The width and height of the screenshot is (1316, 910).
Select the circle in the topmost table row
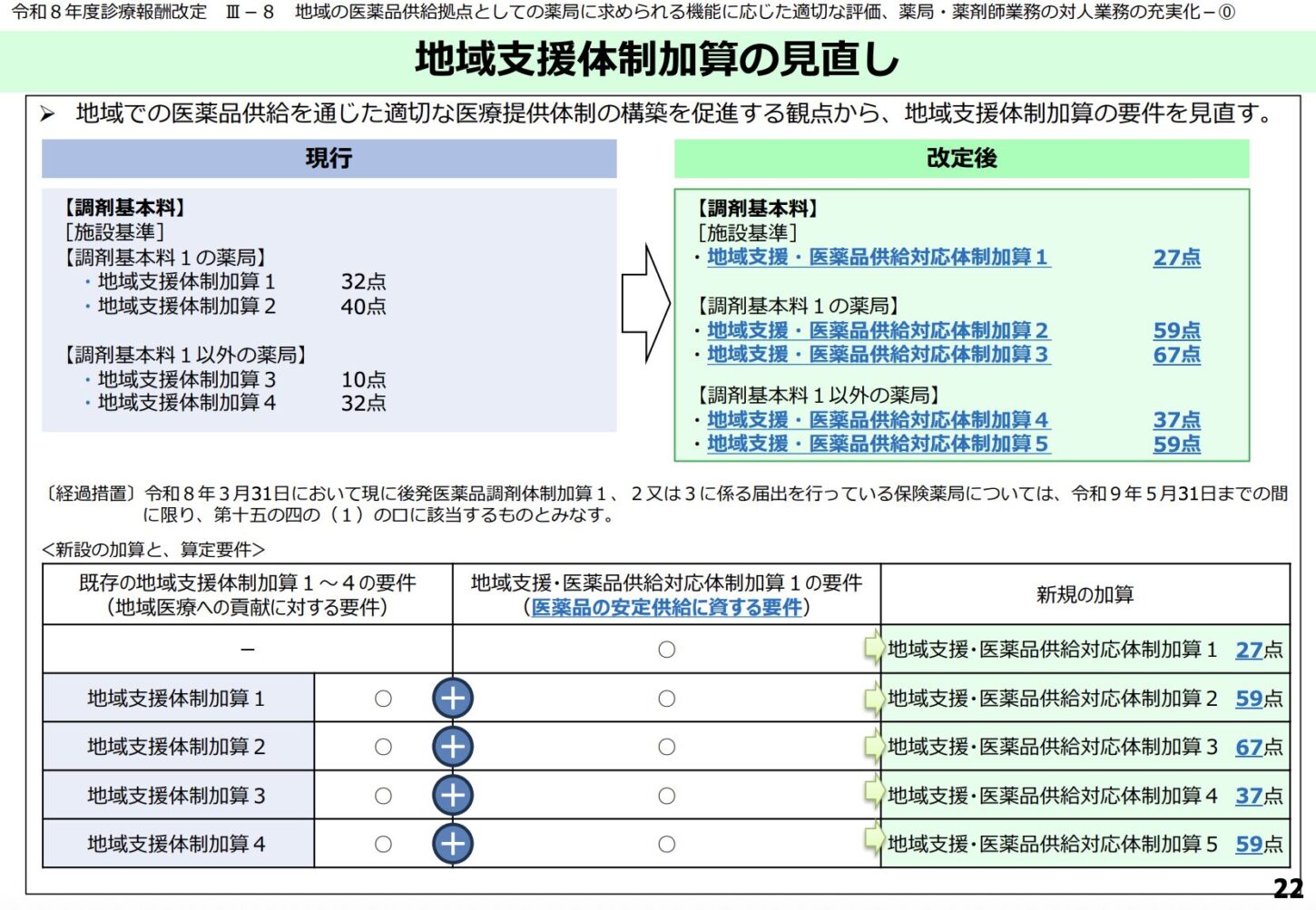click(667, 649)
